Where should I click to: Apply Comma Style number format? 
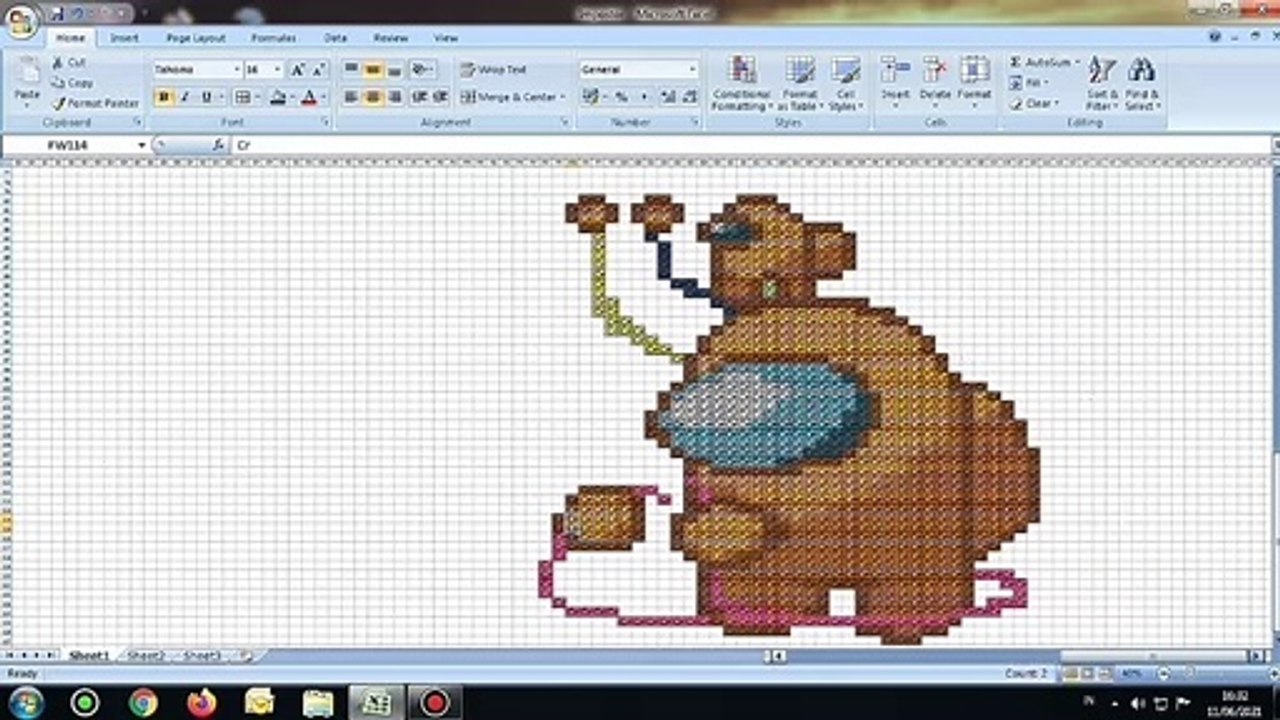click(x=644, y=97)
